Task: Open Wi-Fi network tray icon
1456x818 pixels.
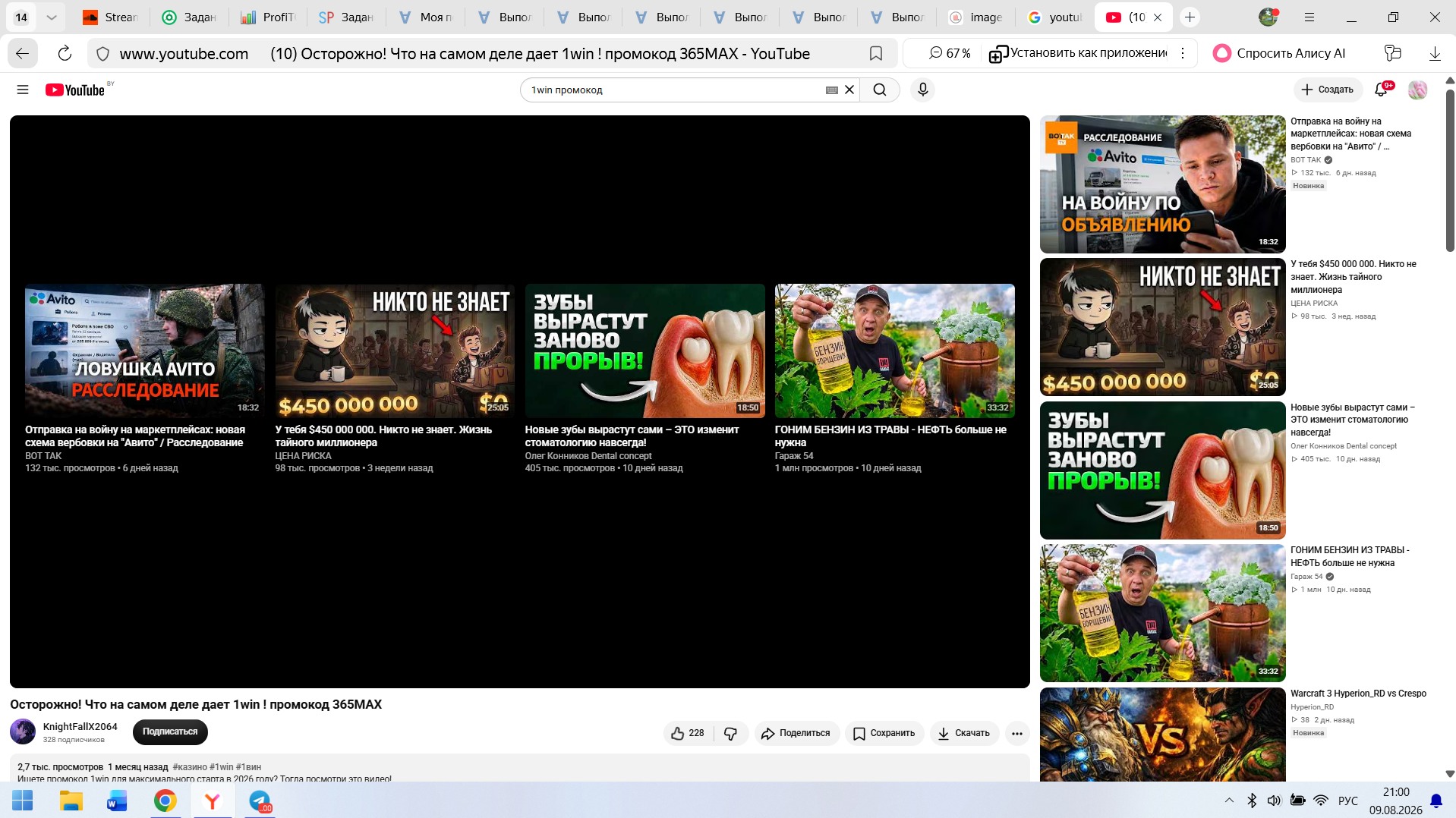Action: 1321,801
